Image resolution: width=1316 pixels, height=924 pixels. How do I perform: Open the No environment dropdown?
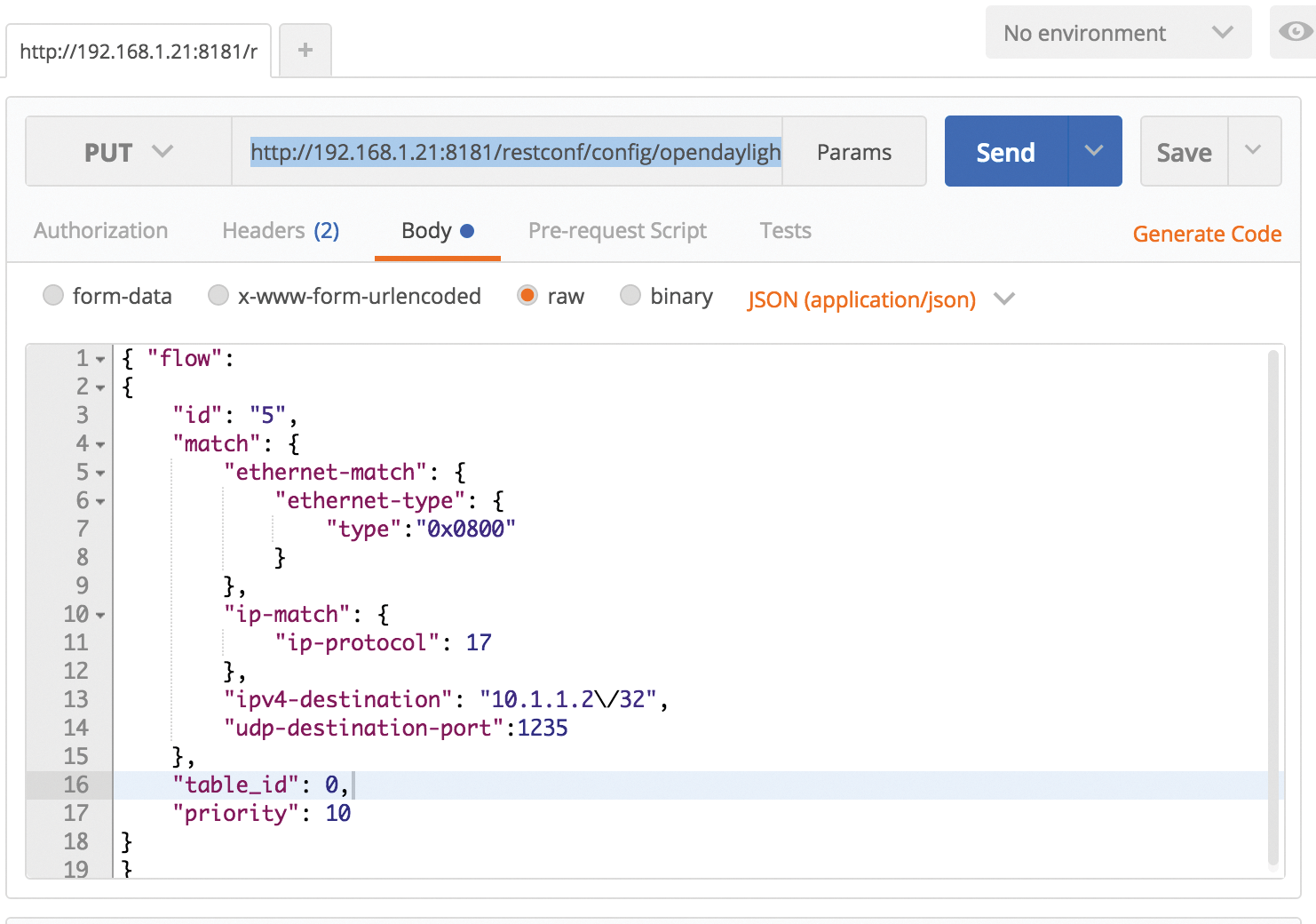click(x=1118, y=32)
